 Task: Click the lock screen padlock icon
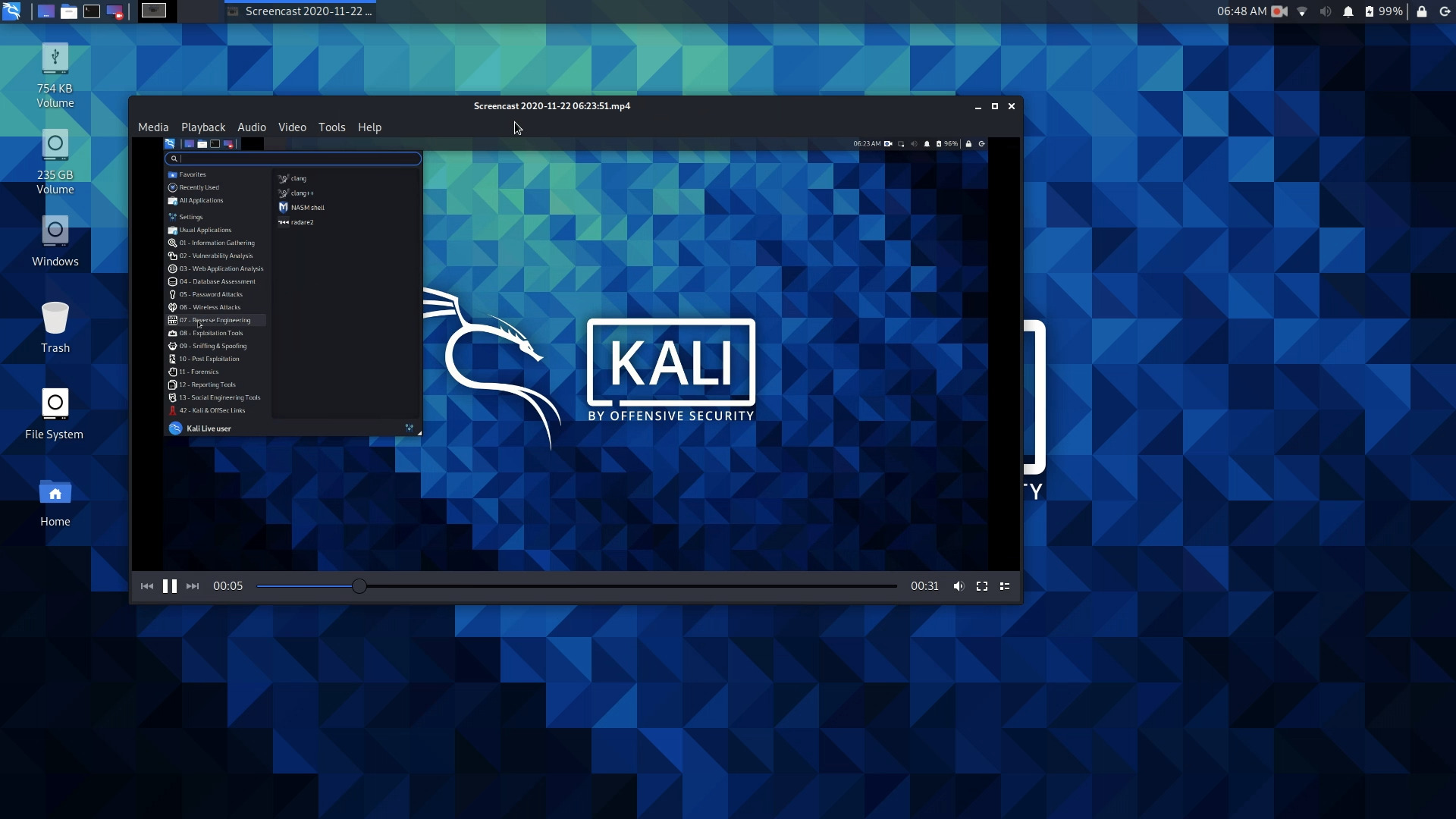pos(1422,11)
